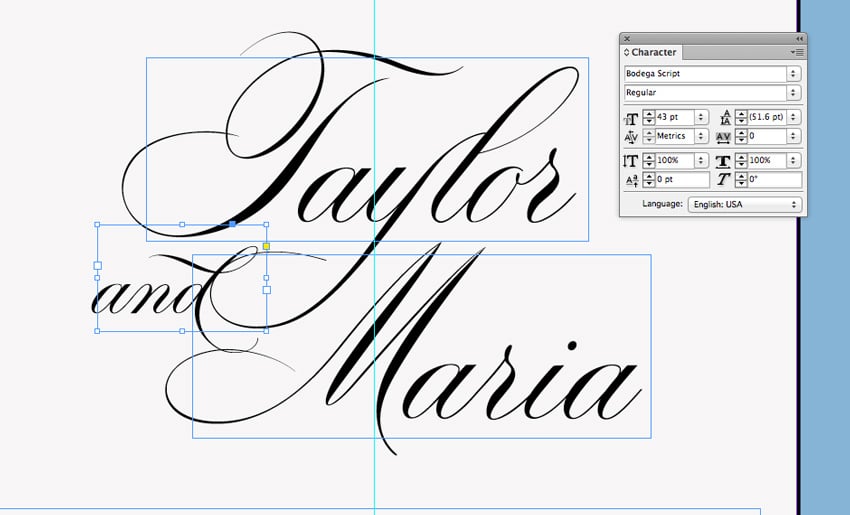Image resolution: width=850 pixels, height=515 pixels.
Task: Open the Metrics kerning dropdown
Action: click(701, 136)
